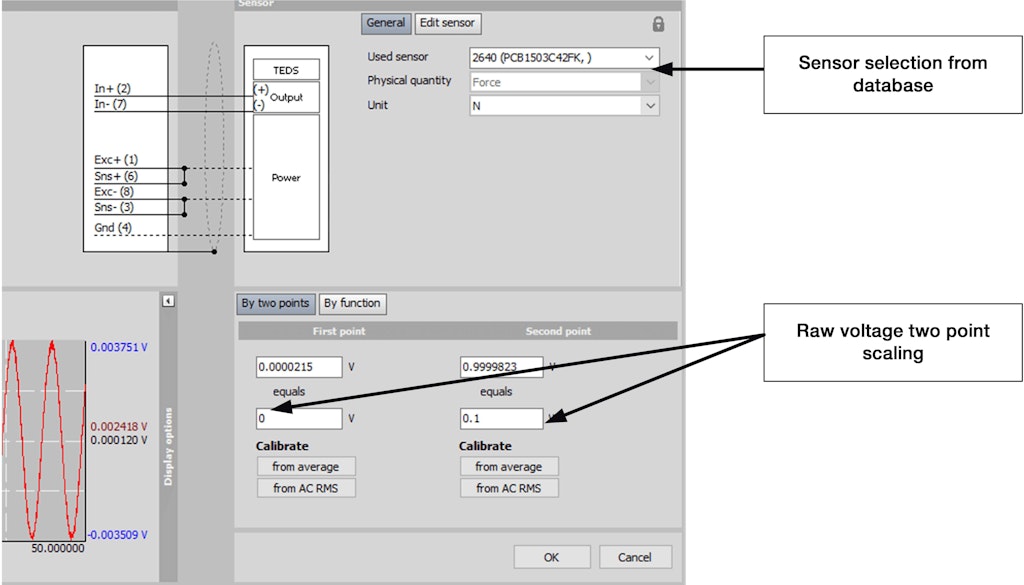Select the 0.003751 V maximum value
1024x585 pixels.
coord(119,347)
